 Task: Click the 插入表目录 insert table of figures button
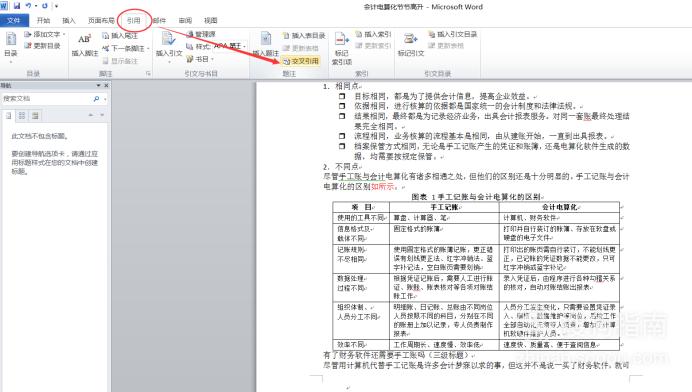(x=304, y=36)
